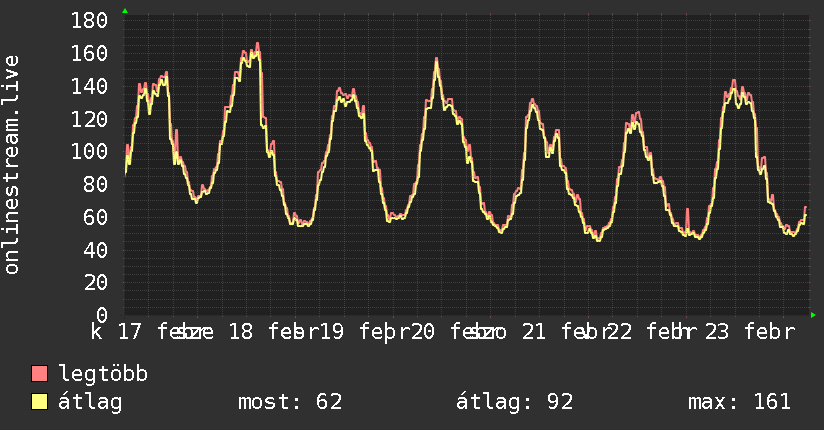Click the 100 label on the y-axis
The height and width of the screenshot is (430, 824).
tap(91, 151)
